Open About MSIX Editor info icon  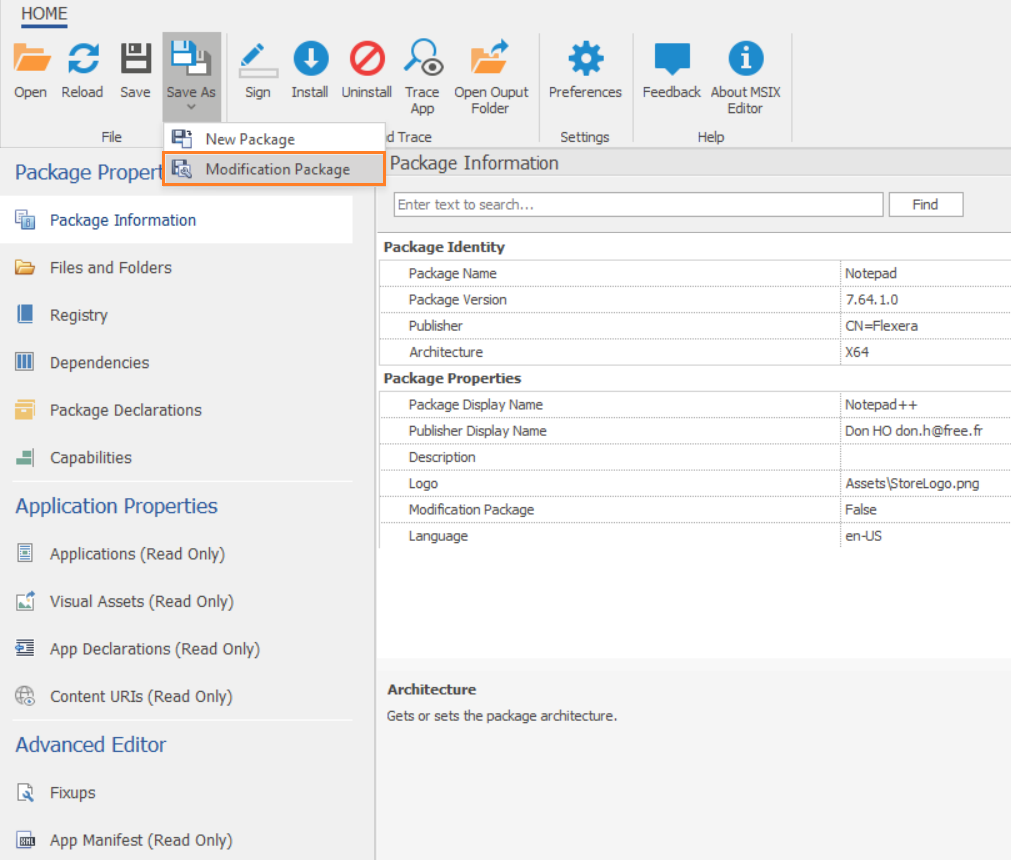(746, 58)
